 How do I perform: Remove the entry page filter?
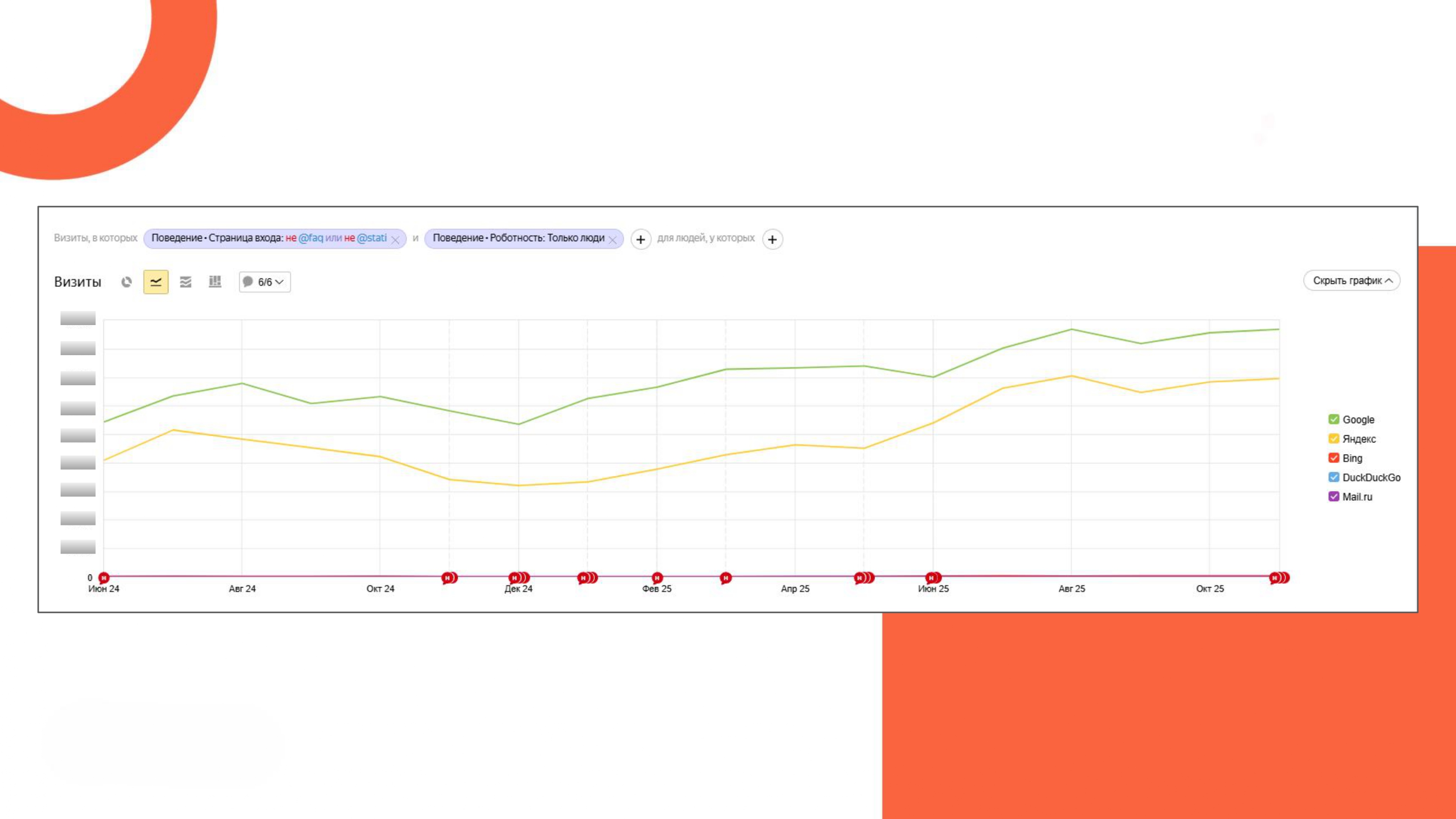click(x=395, y=240)
